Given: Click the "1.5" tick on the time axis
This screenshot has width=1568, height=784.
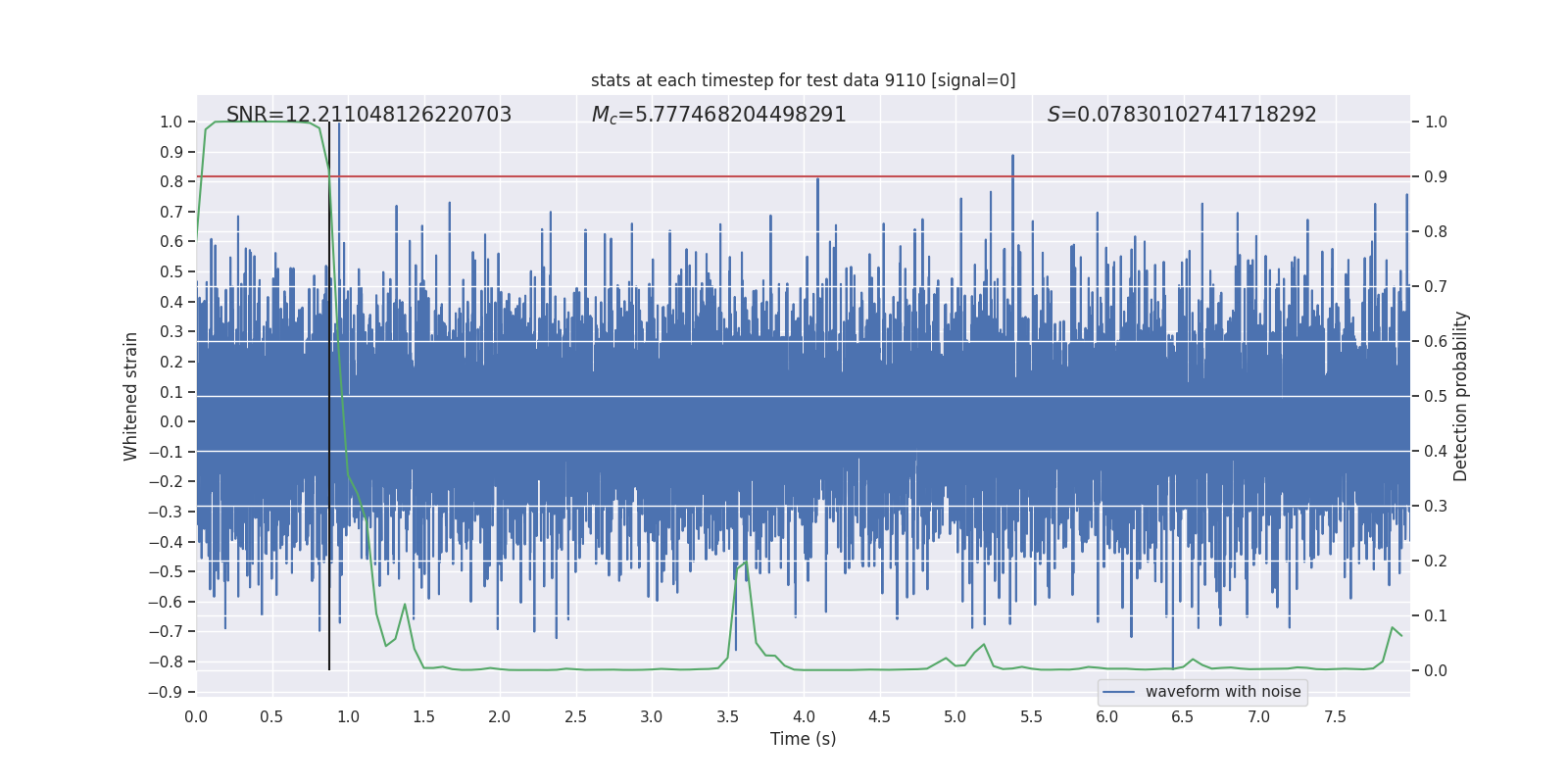Looking at the screenshot, I should [x=423, y=716].
